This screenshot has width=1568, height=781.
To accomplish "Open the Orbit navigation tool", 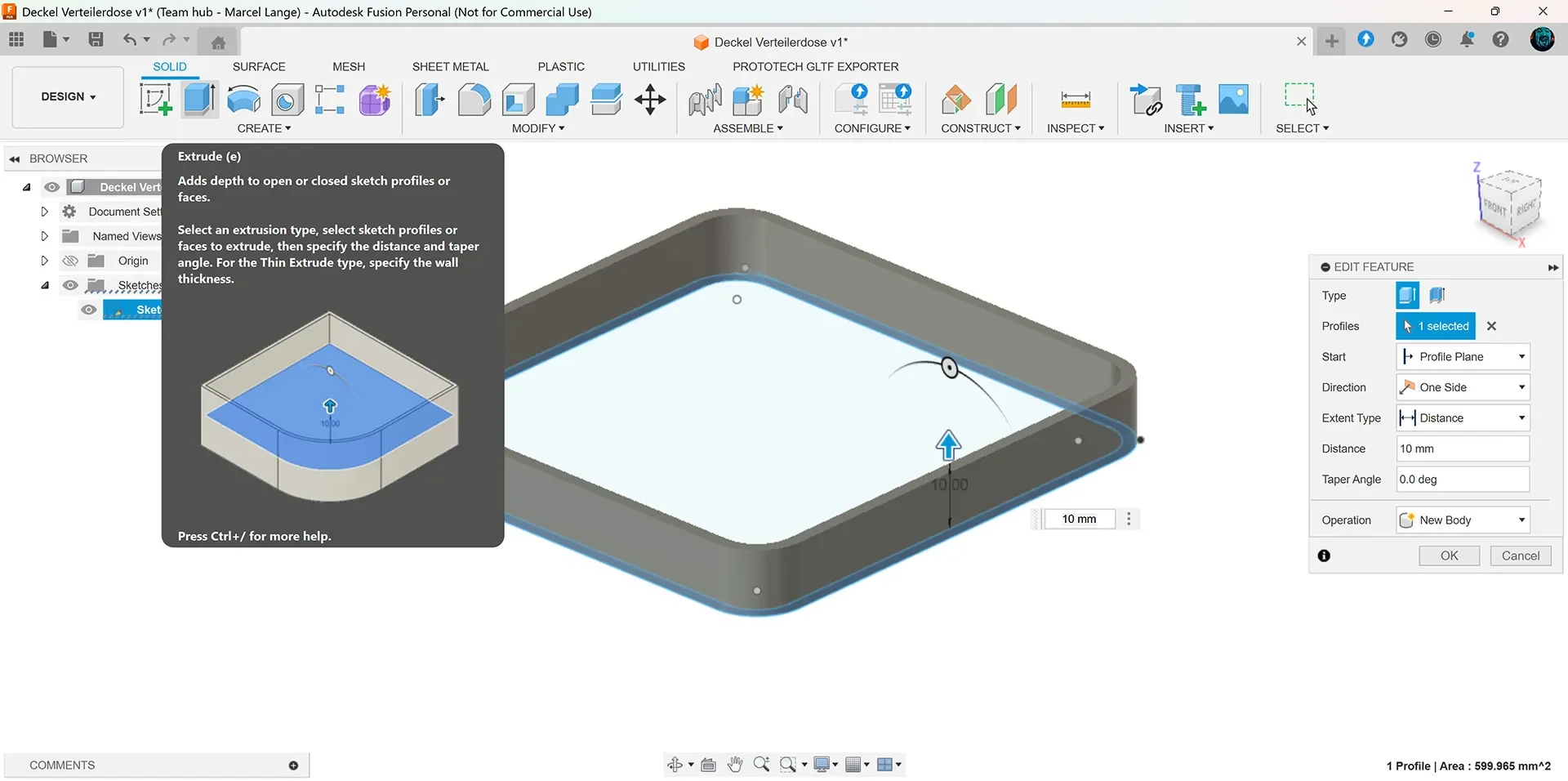I will pyautogui.click(x=675, y=765).
